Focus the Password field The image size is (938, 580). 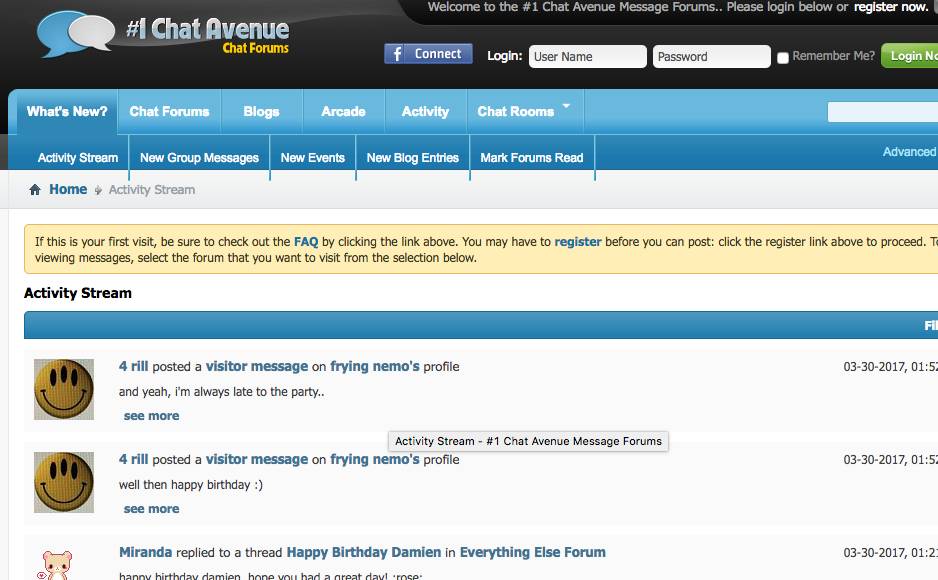pos(711,57)
